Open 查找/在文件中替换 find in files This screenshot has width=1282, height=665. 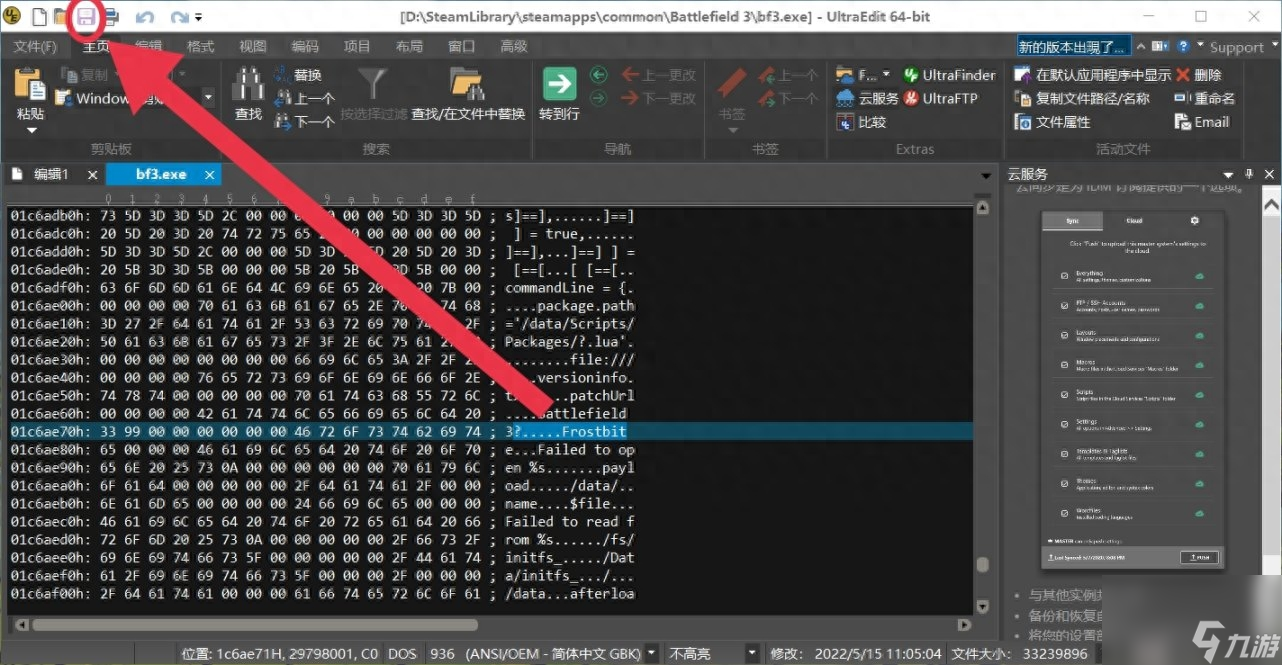click(468, 93)
